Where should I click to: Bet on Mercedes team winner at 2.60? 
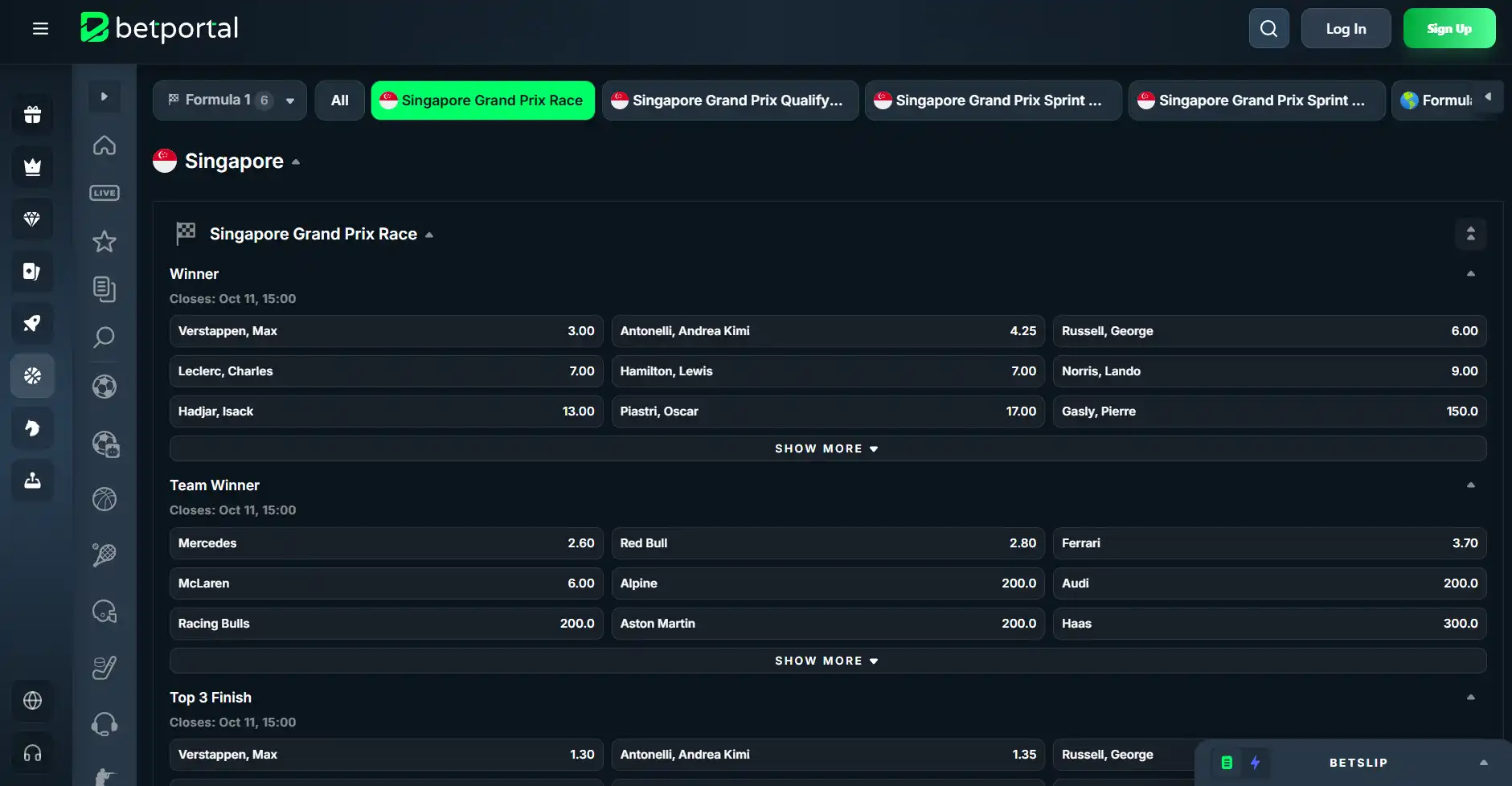(x=386, y=543)
